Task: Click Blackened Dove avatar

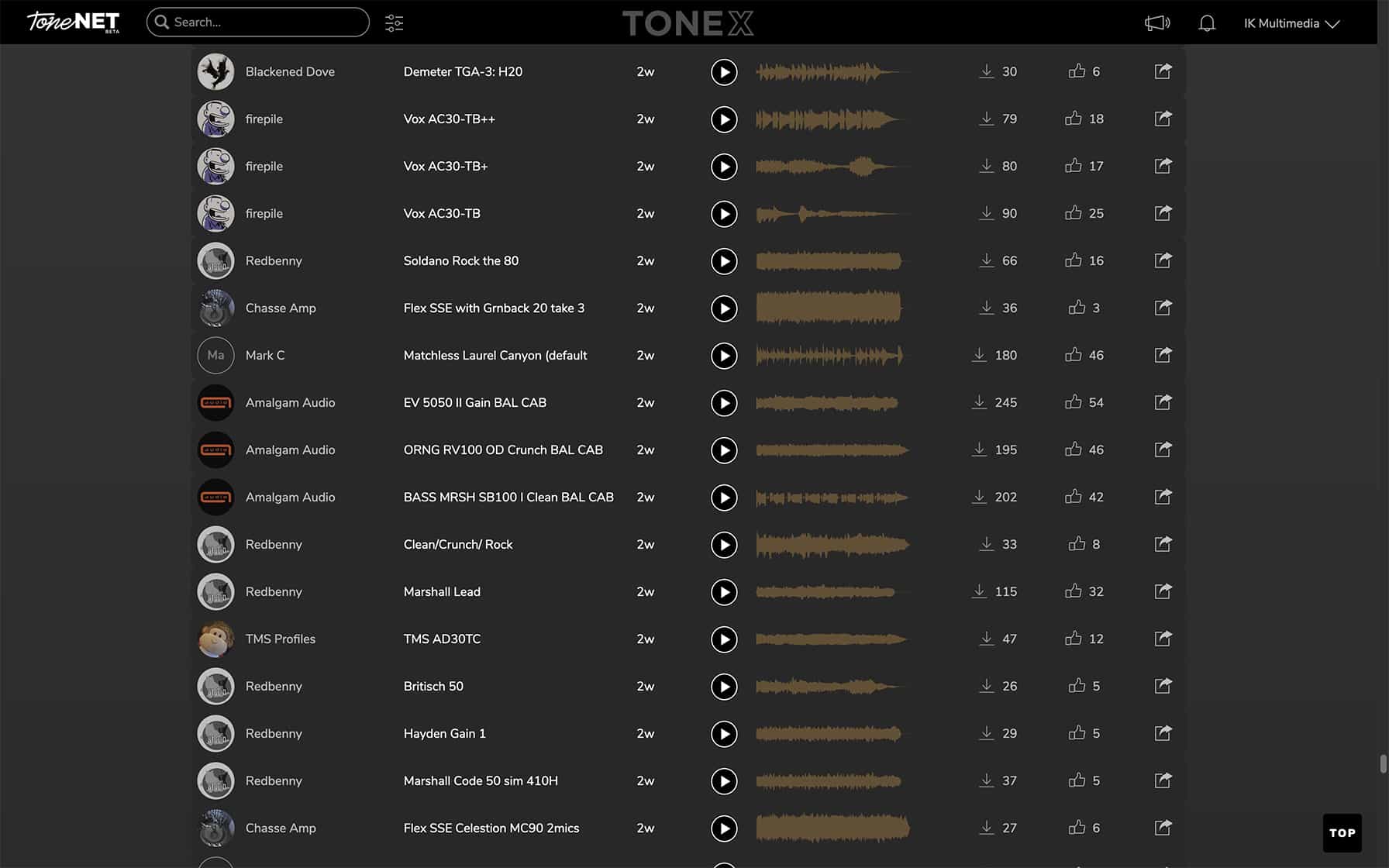Action: 215,71
